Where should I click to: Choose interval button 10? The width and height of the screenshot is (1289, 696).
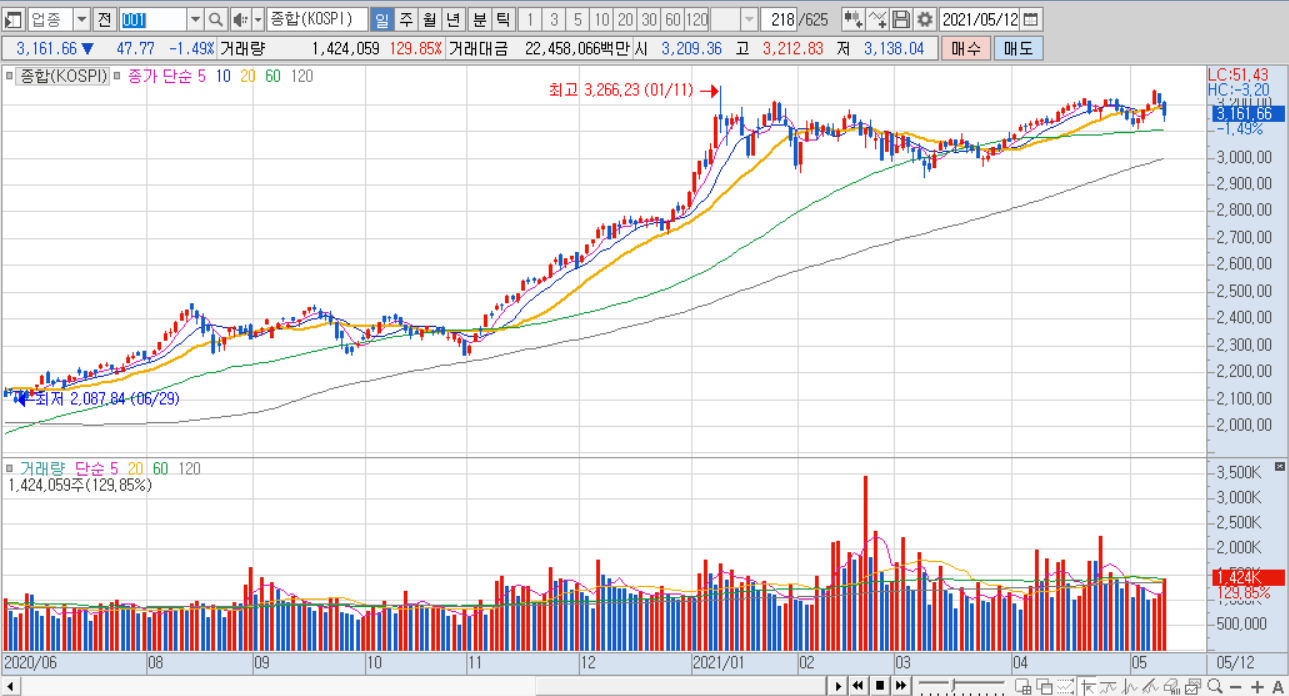click(601, 19)
